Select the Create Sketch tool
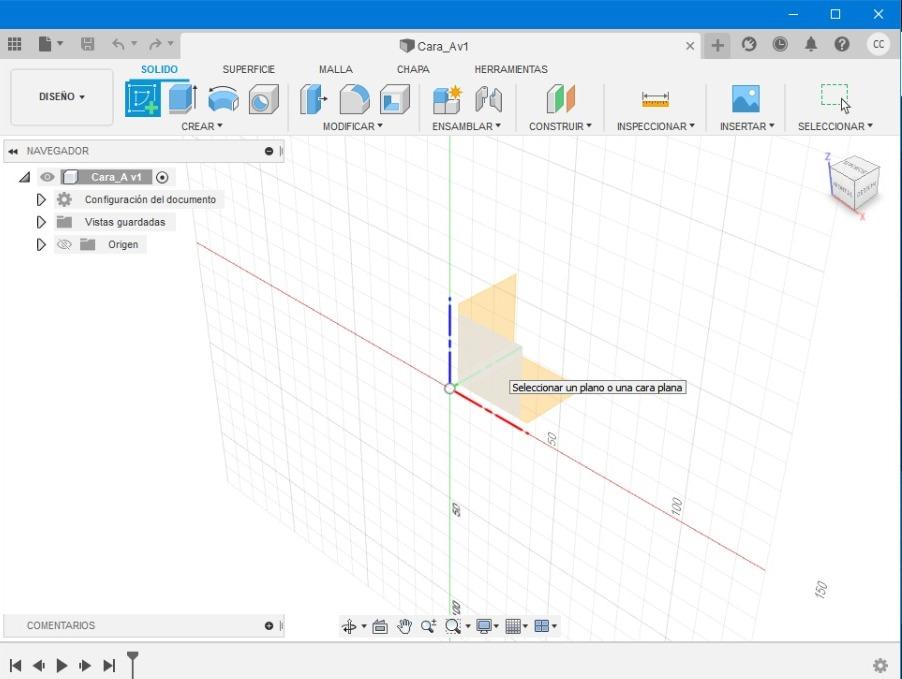The height and width of the screenshot is (679, 902). point(142,99)
